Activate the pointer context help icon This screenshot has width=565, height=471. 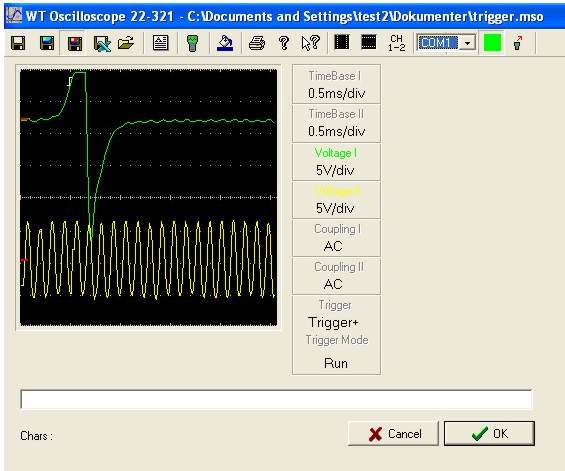click(311, 43)
